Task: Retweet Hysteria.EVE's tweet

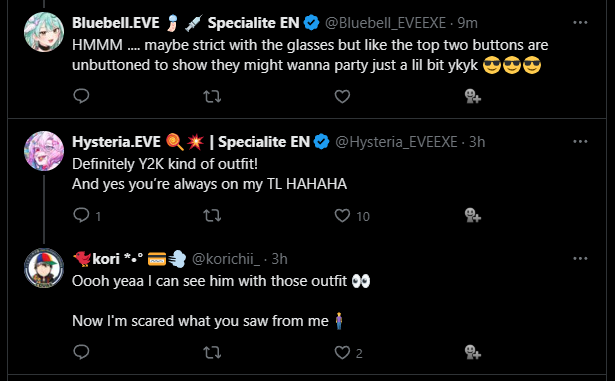Action: (212, 215)
